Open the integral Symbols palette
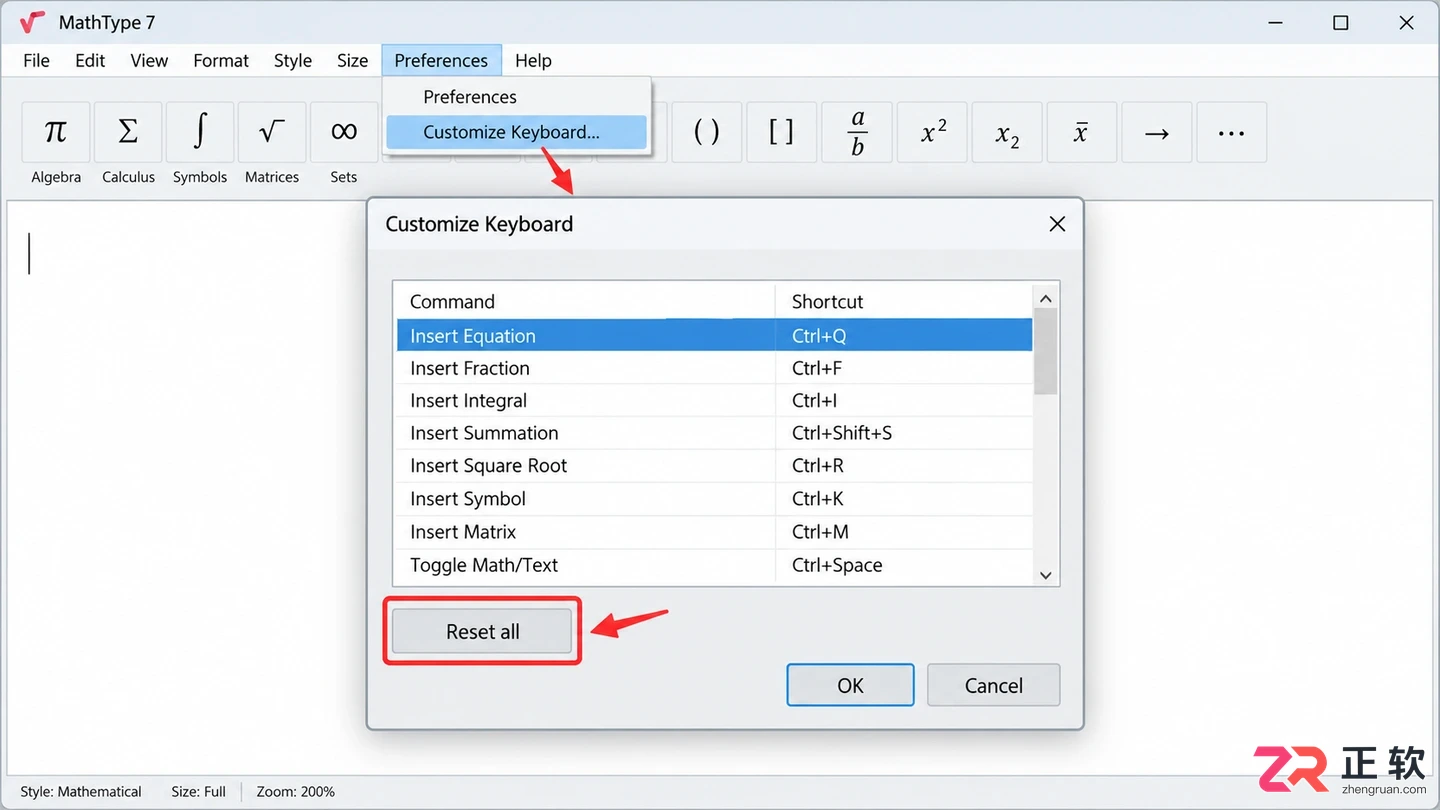 click(x=200, y=132)
